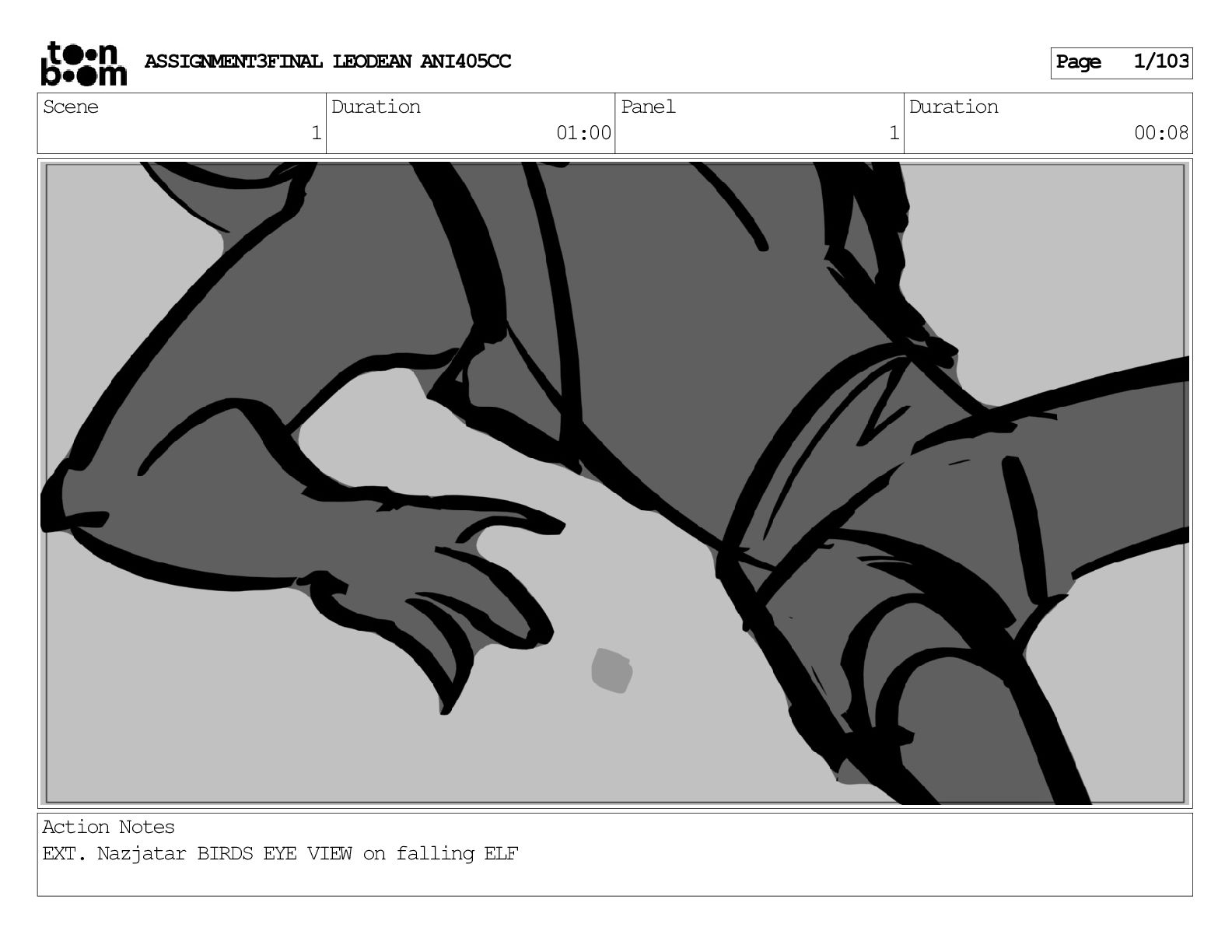Select the note text 'EXT. Nazjatar BIRDS EYE VIEW on falling ELF'

(x=280, y=854)
